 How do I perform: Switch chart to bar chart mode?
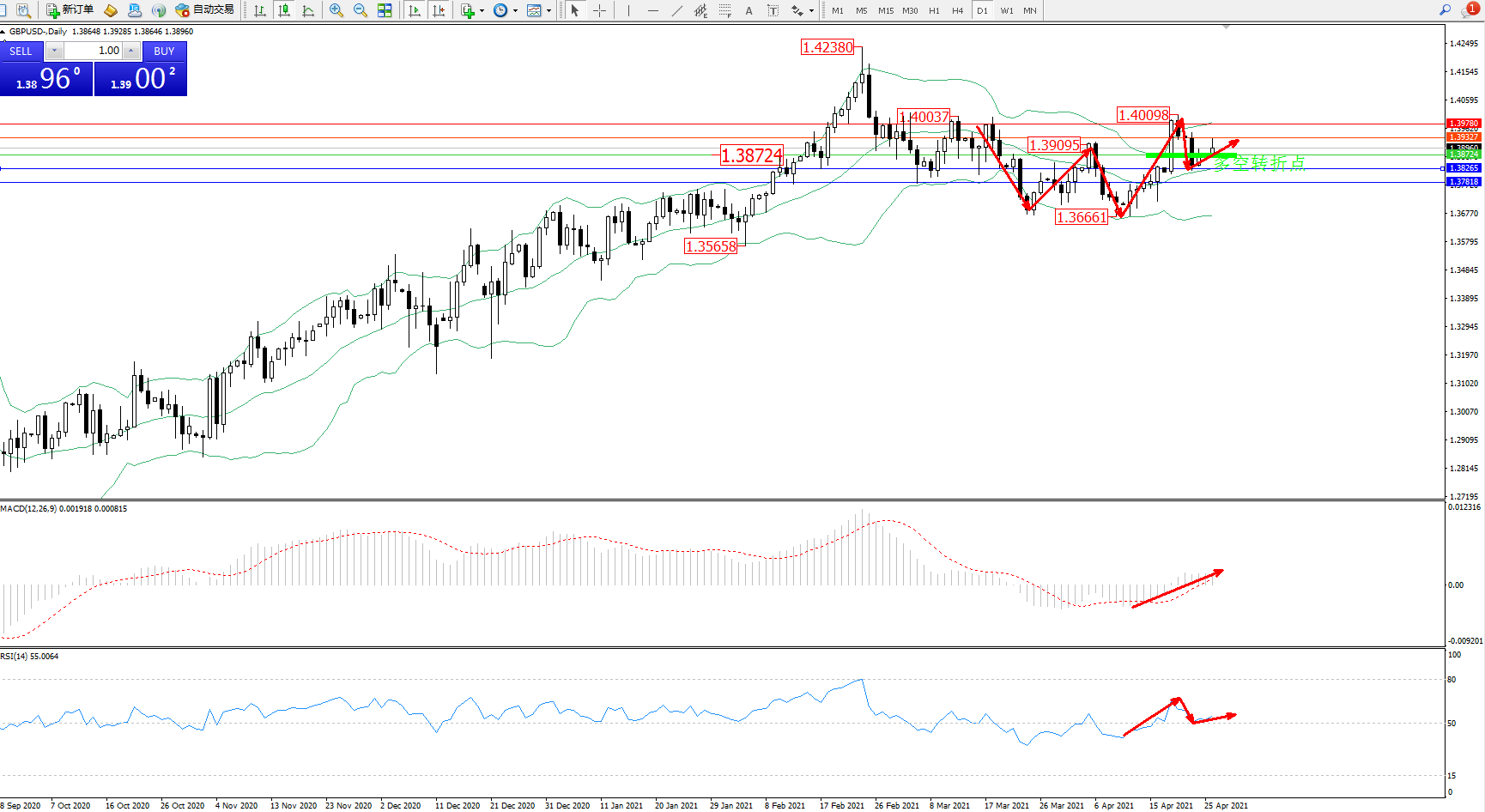(260, 10)
